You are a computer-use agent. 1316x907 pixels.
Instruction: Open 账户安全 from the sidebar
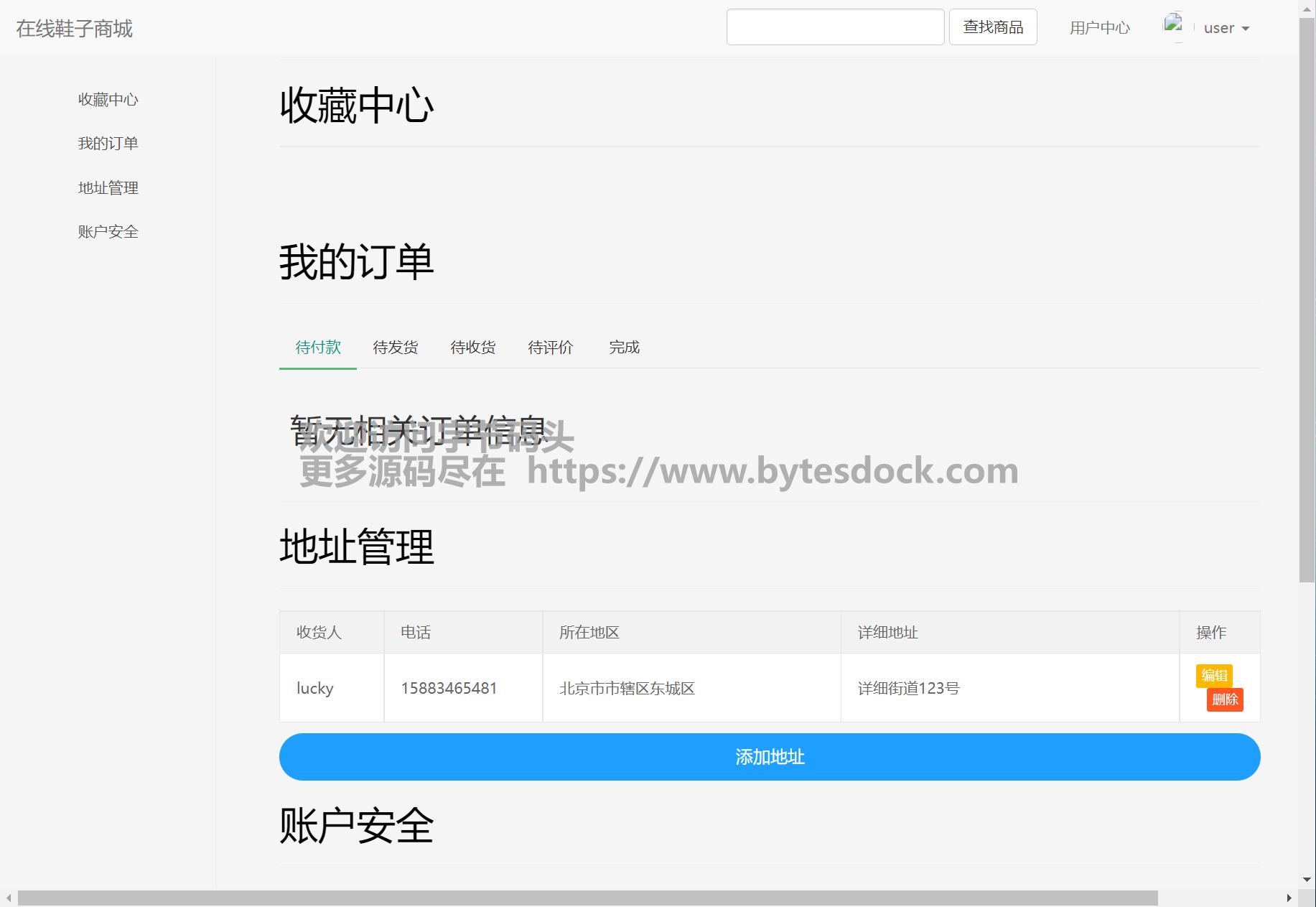108,232
